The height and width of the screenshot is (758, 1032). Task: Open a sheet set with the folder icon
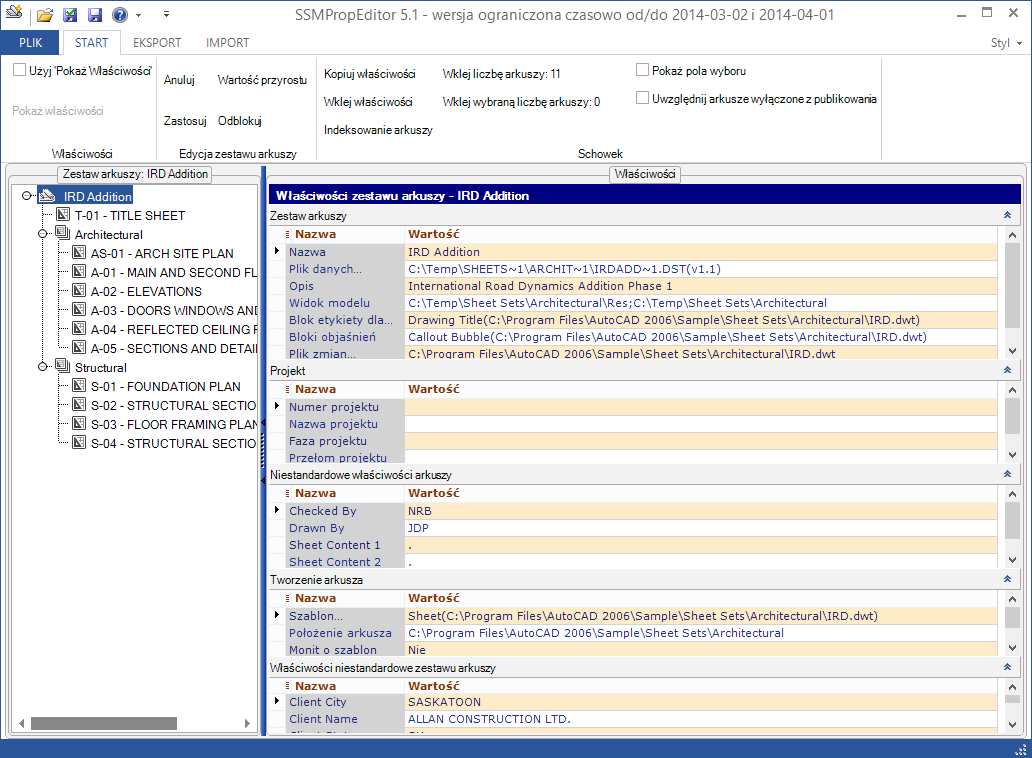[x=45, y=14]
